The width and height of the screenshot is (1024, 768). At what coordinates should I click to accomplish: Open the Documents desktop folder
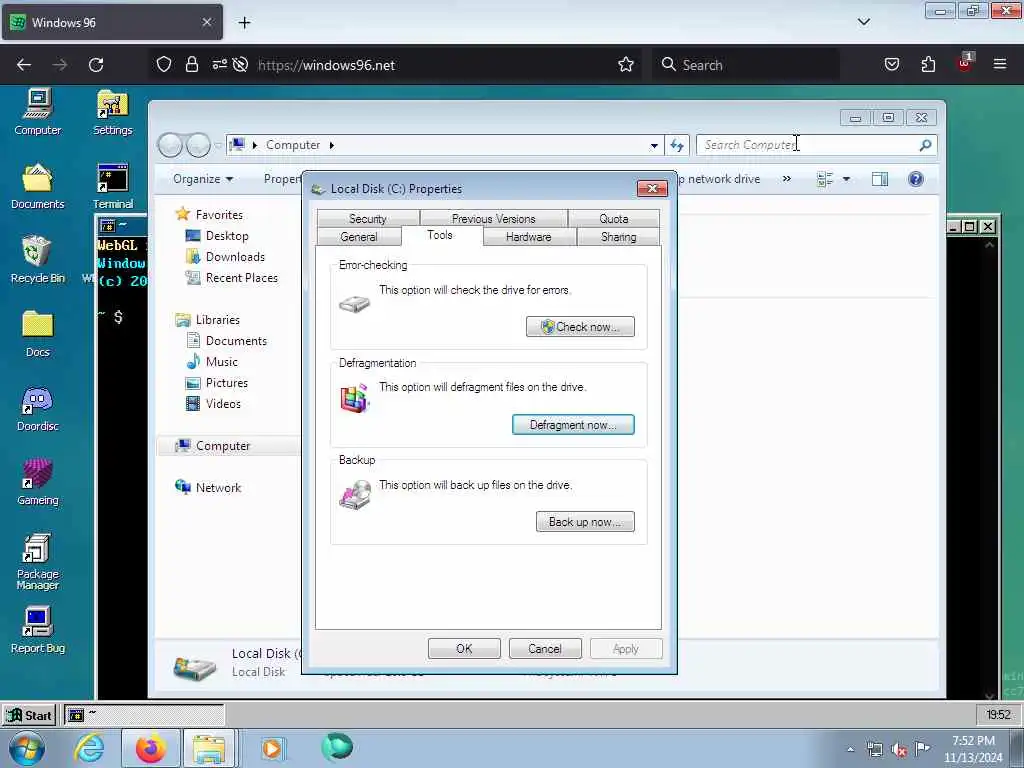[x=38, y=186]
